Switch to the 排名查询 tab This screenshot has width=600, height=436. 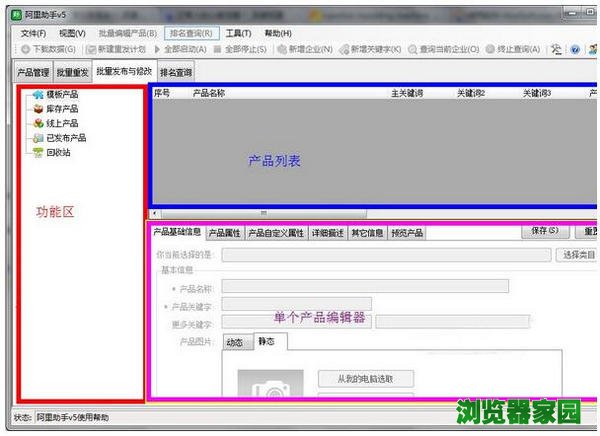point(176,72)
